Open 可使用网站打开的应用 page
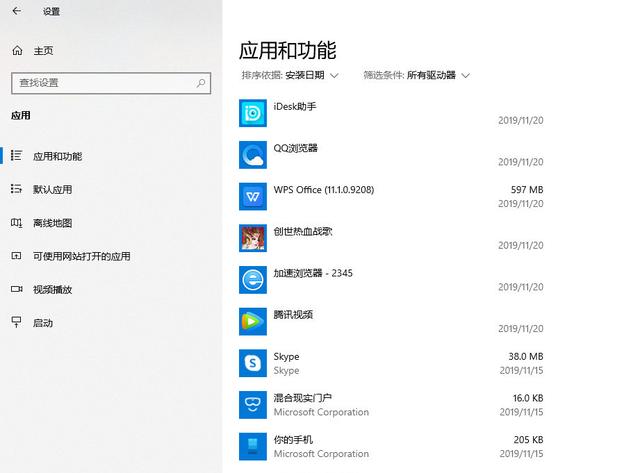Viewport: 640px width, 473px height. [x=82, y=256]
